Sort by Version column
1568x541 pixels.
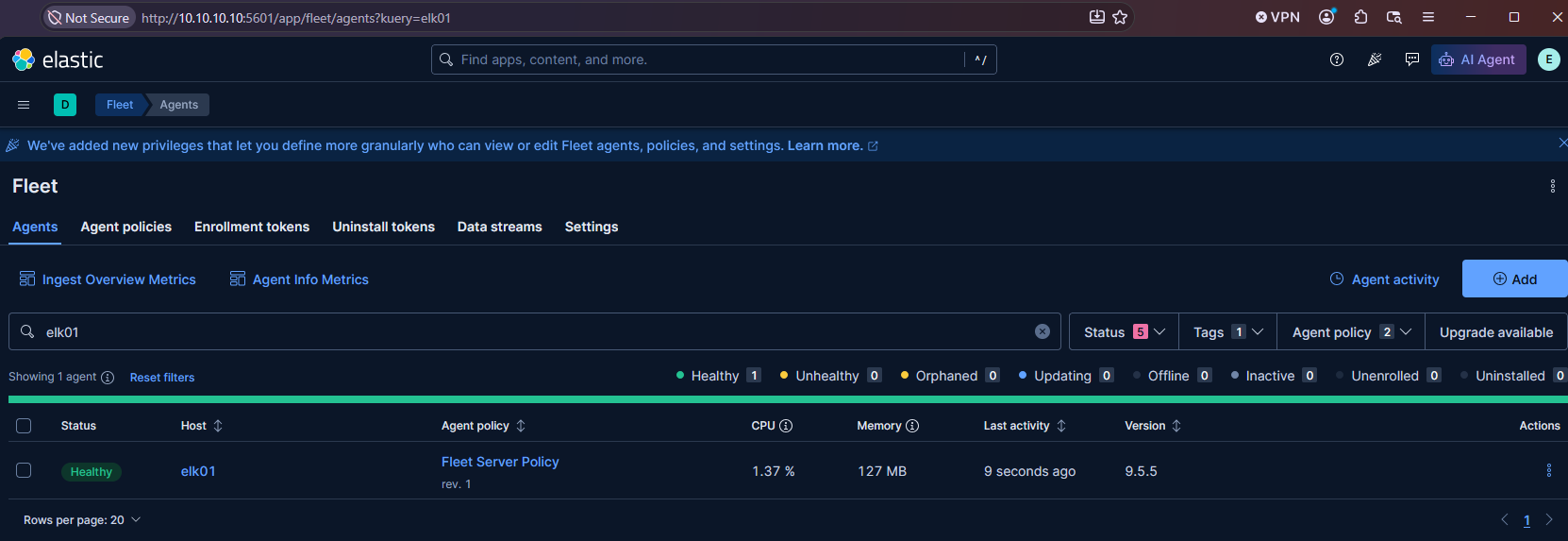pos(1153,426)
